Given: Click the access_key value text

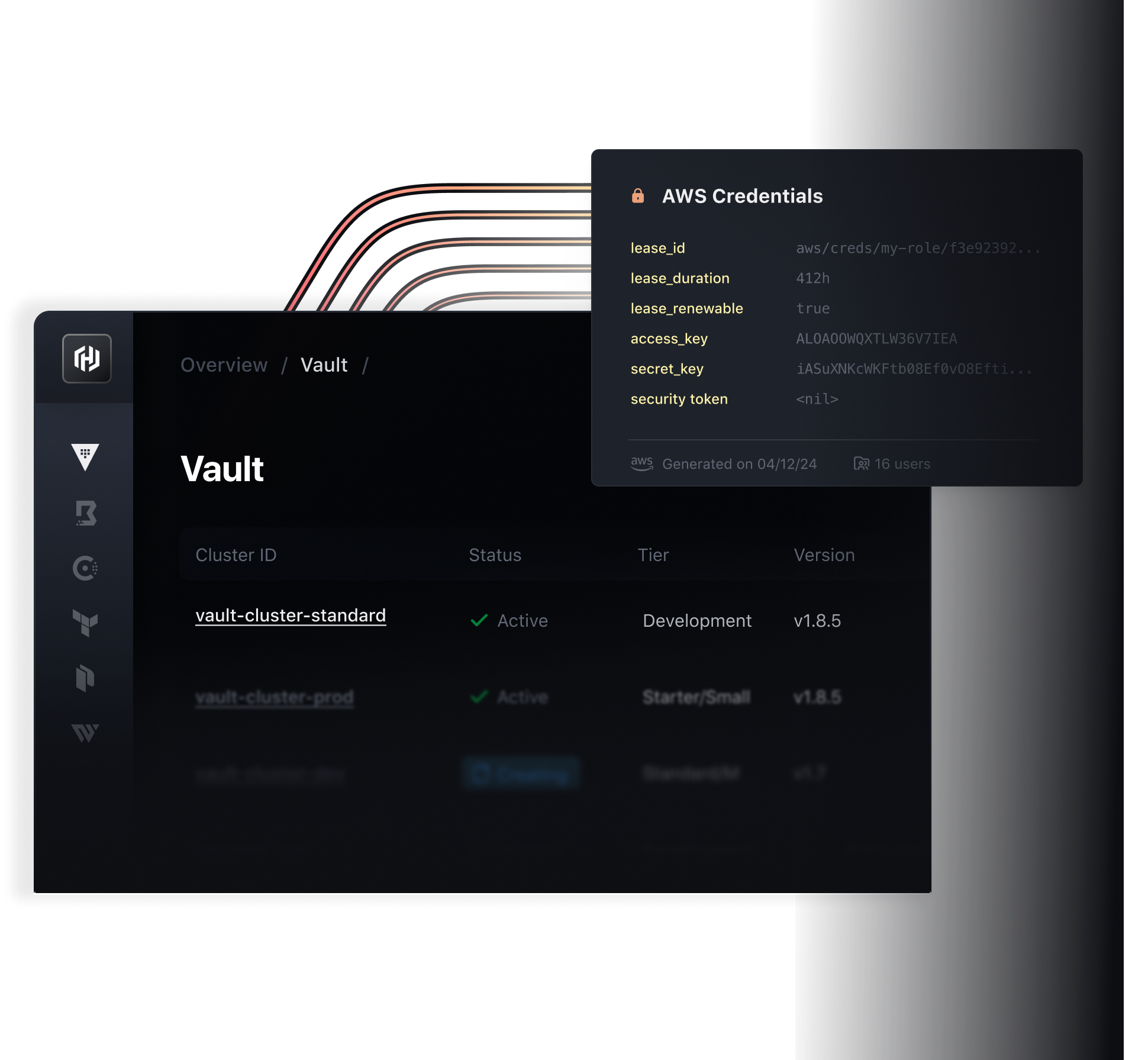Looking at the screenshot, I should 876,339.
